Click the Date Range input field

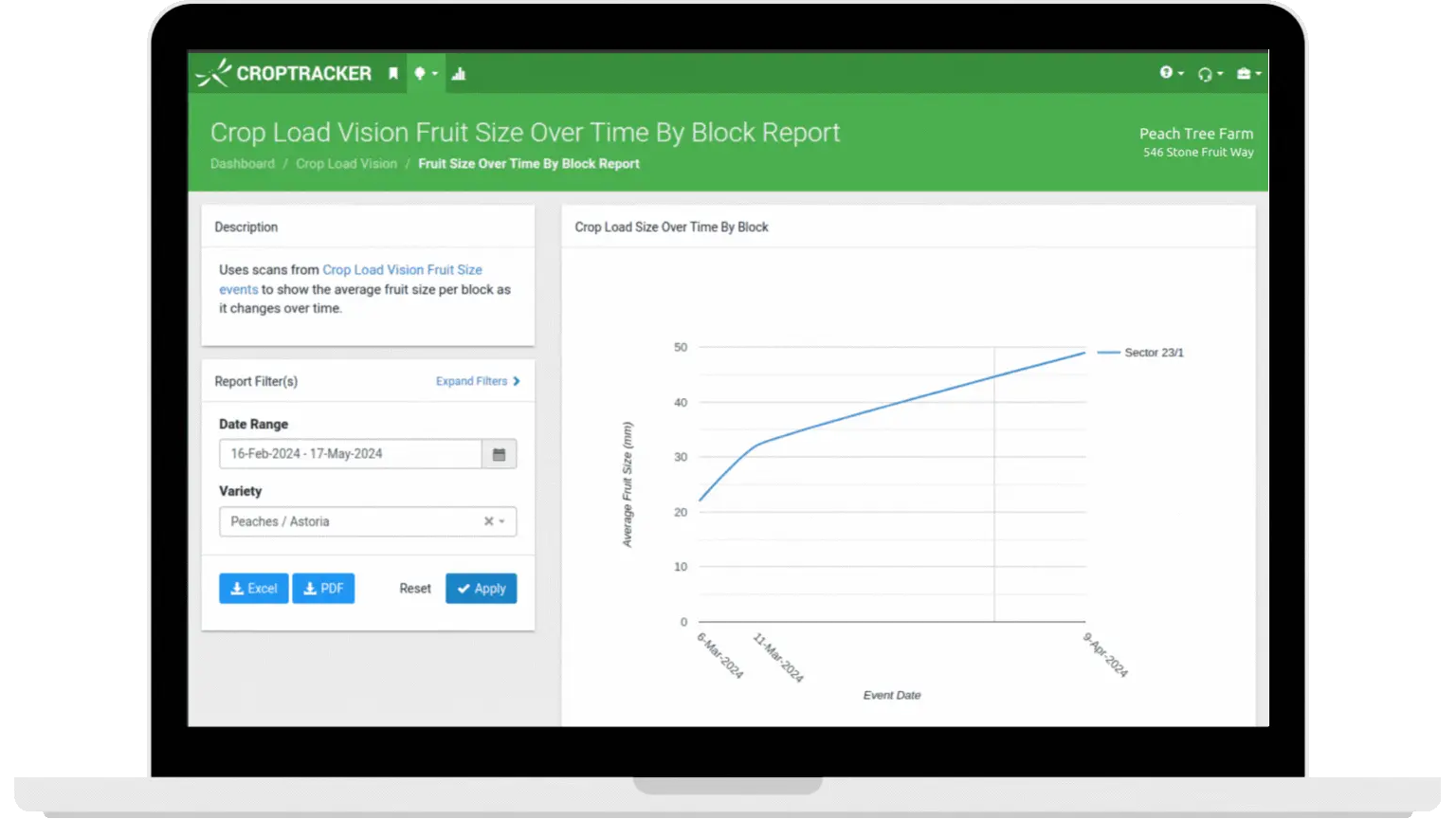(351, 454)
